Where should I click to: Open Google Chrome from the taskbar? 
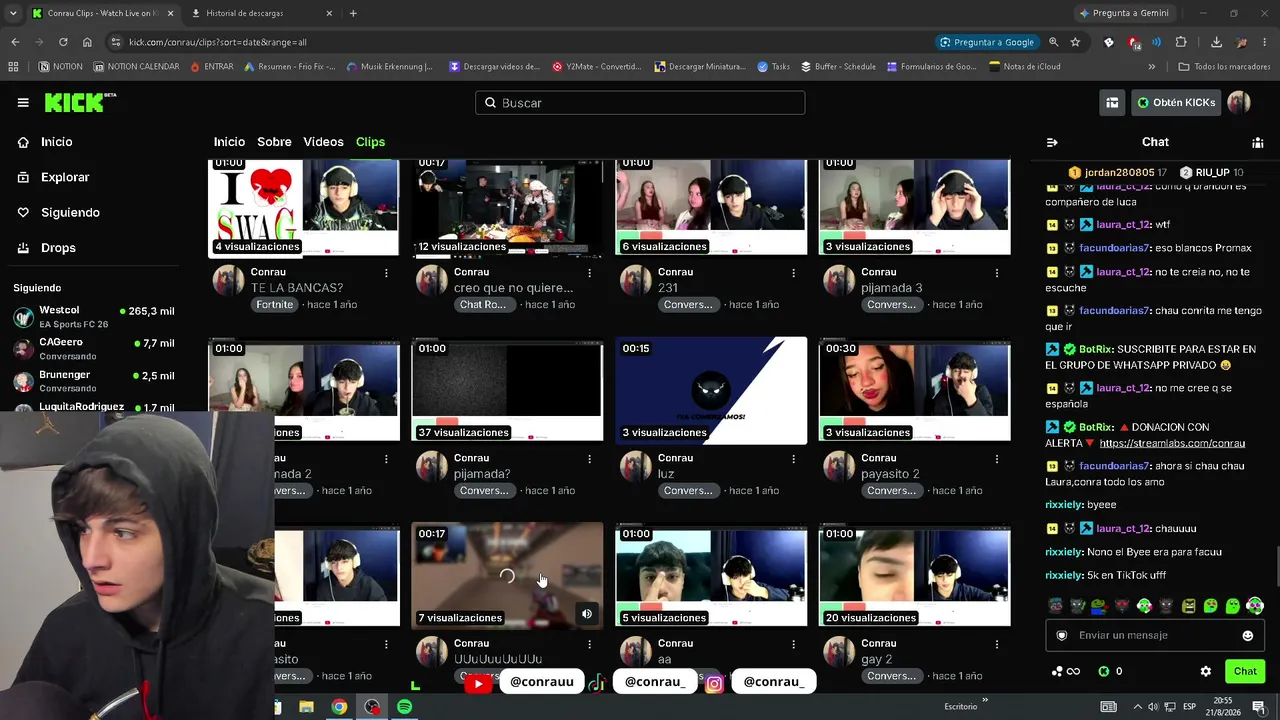[340, 707]
